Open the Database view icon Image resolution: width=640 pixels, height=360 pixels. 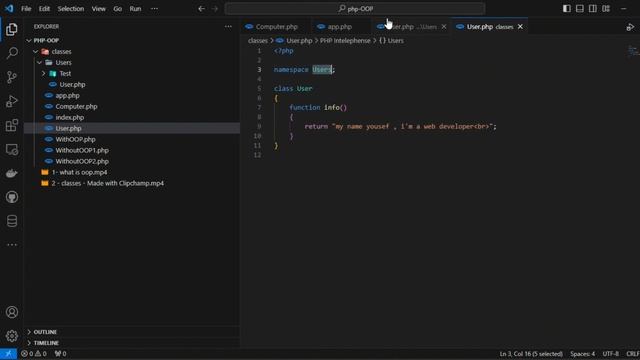pyautogui.click(x=12, y=221)
